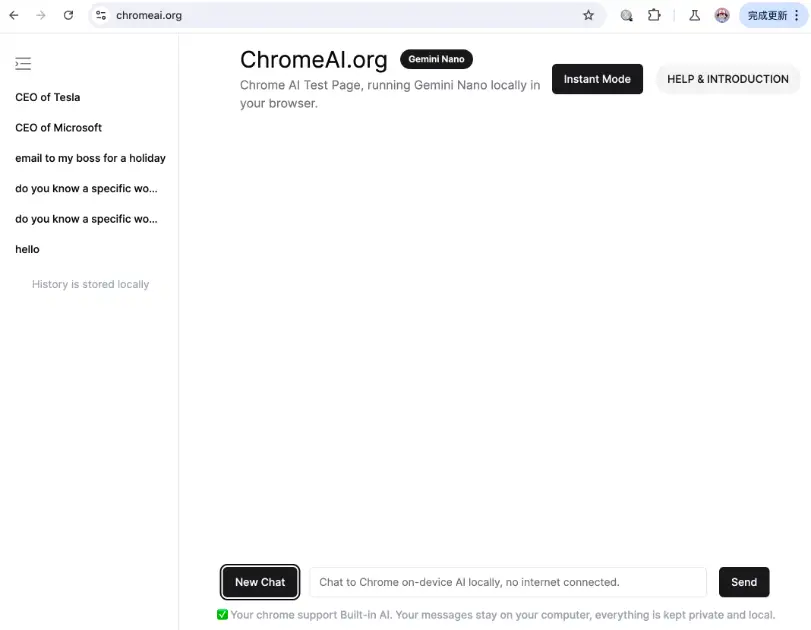Open HELP & INTRODUCTION
The image size is (811, 630).
pyautogui.click(x=727, y=79)
